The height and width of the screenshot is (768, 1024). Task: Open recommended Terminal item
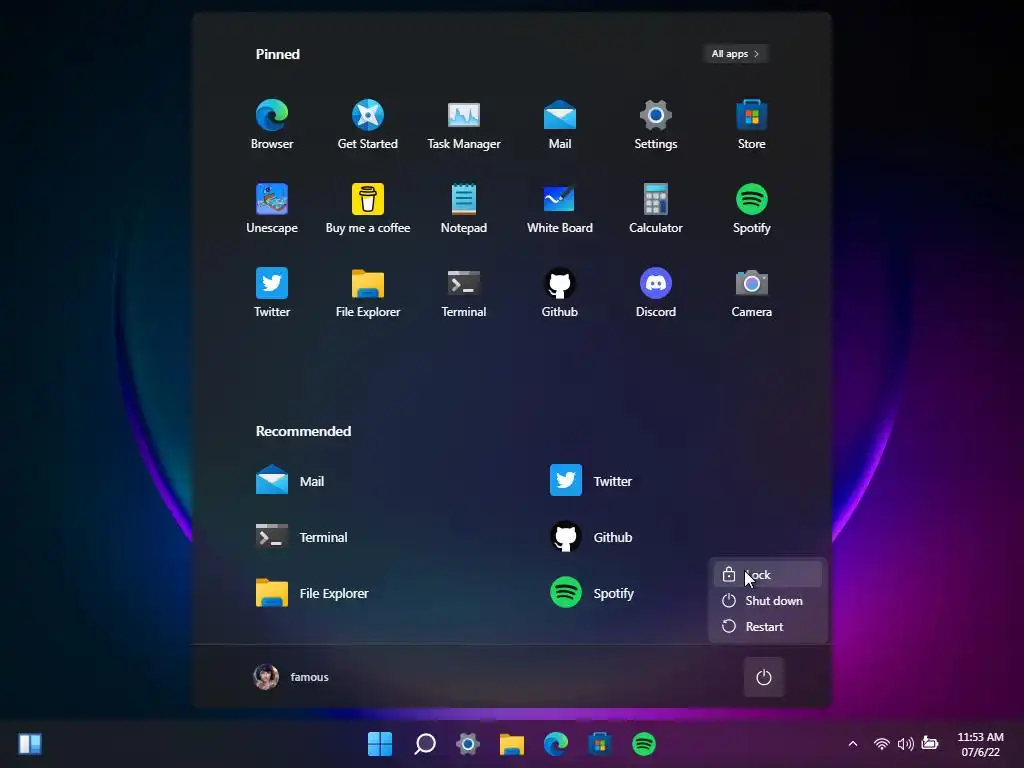tap(302, 537)
